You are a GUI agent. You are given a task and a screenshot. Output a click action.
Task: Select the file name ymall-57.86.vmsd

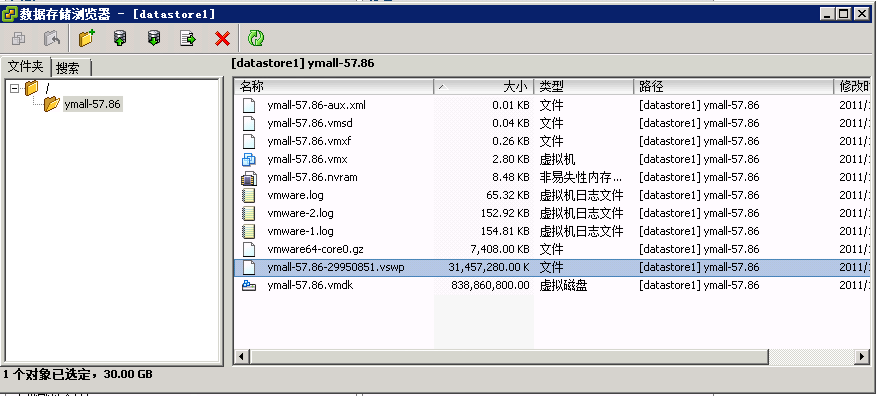click(x=310, y=123)
